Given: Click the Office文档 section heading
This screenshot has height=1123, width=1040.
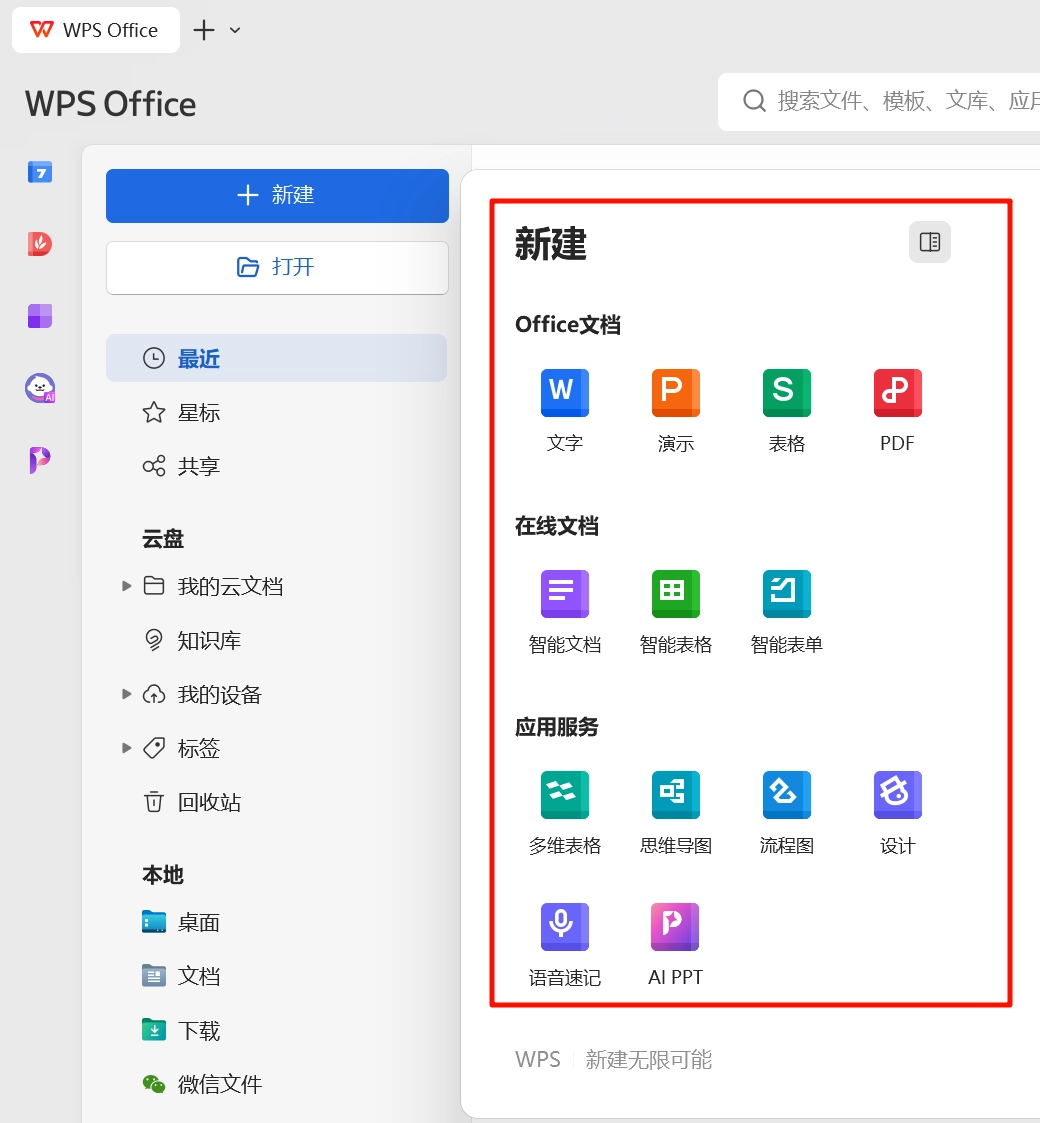Looking at the screenshot, I should [x=568, y=324].
